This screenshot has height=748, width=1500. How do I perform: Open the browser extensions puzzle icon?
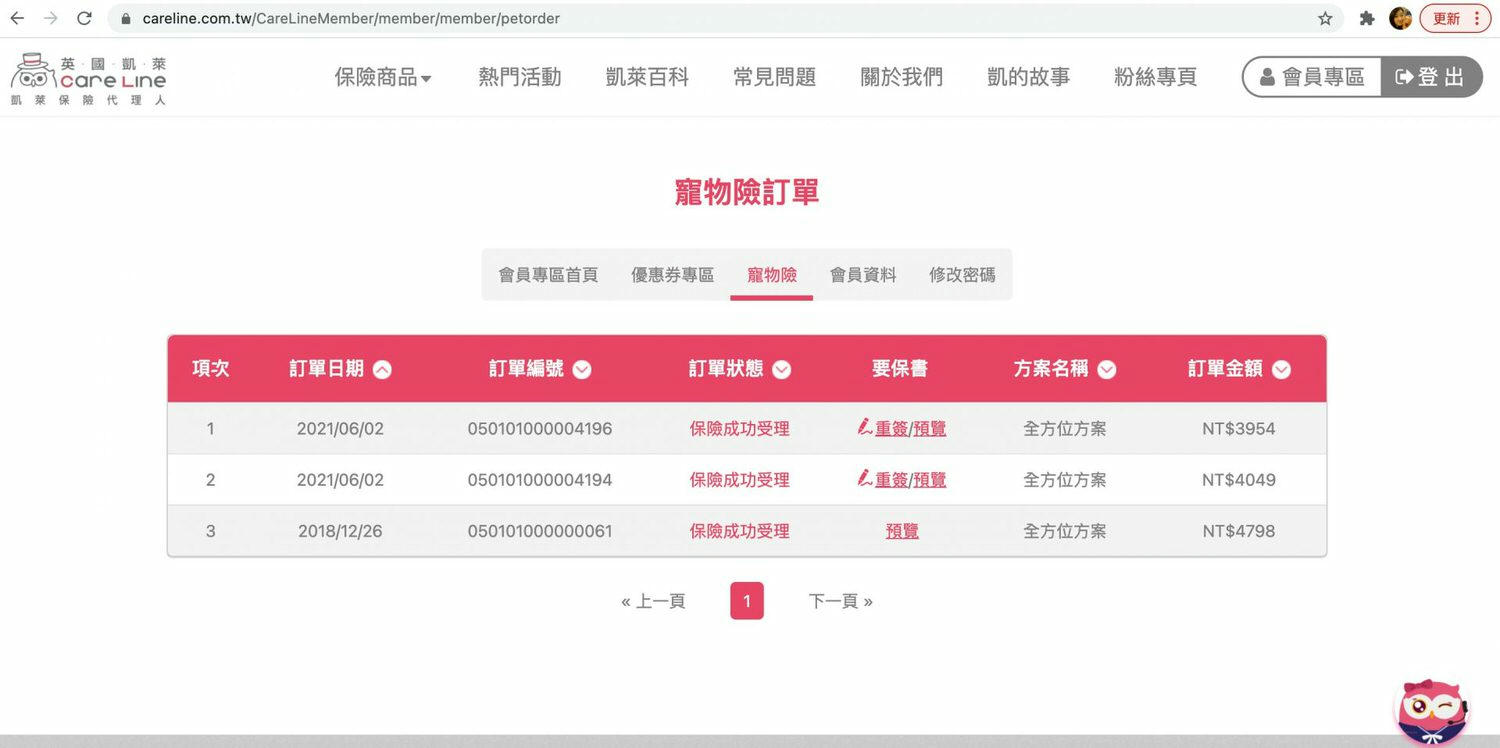[1366, 17]
